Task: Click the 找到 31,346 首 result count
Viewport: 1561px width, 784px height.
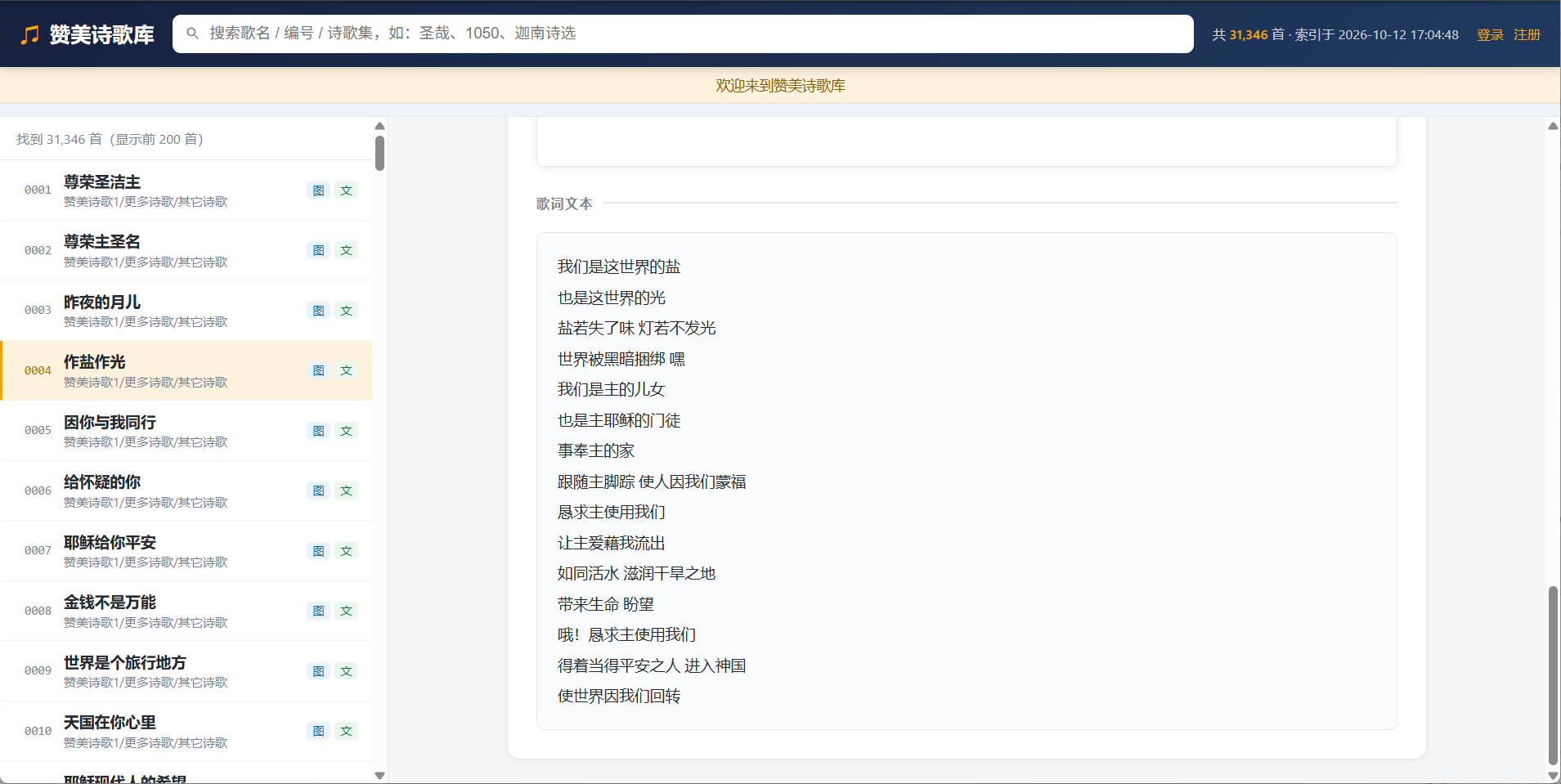Action: pos(110,139)
